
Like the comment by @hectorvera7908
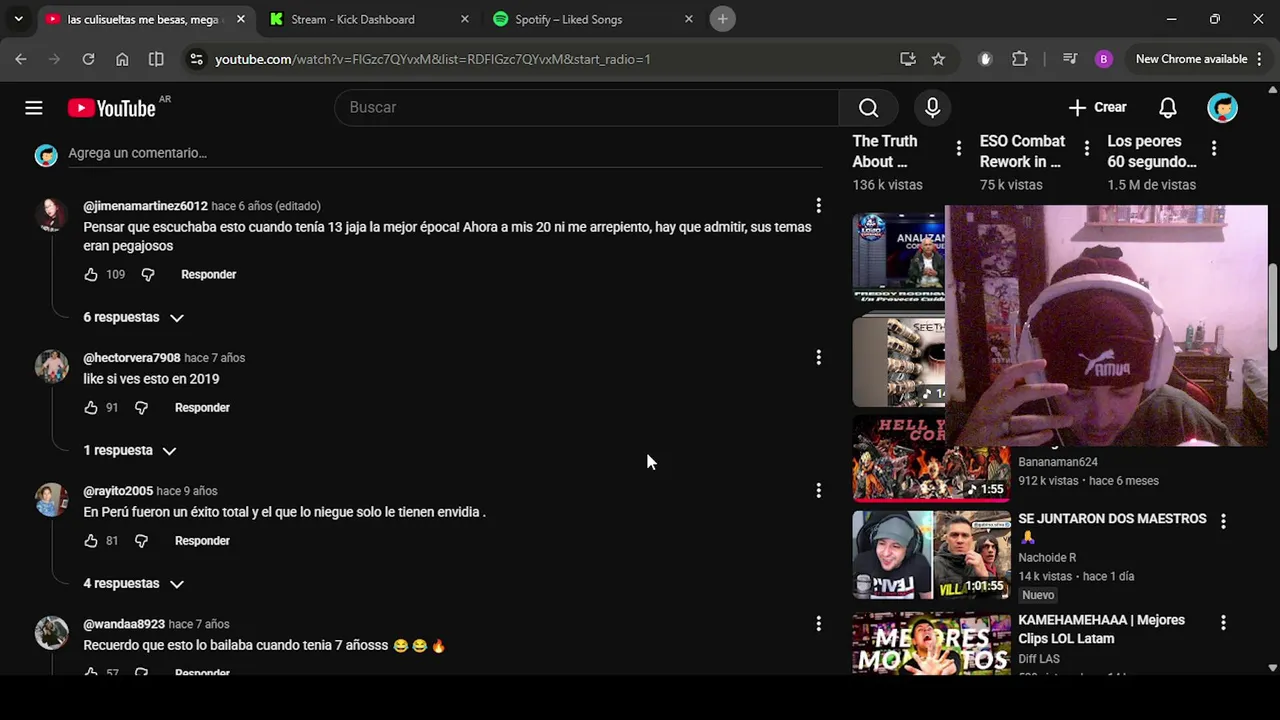coord(91,407)
